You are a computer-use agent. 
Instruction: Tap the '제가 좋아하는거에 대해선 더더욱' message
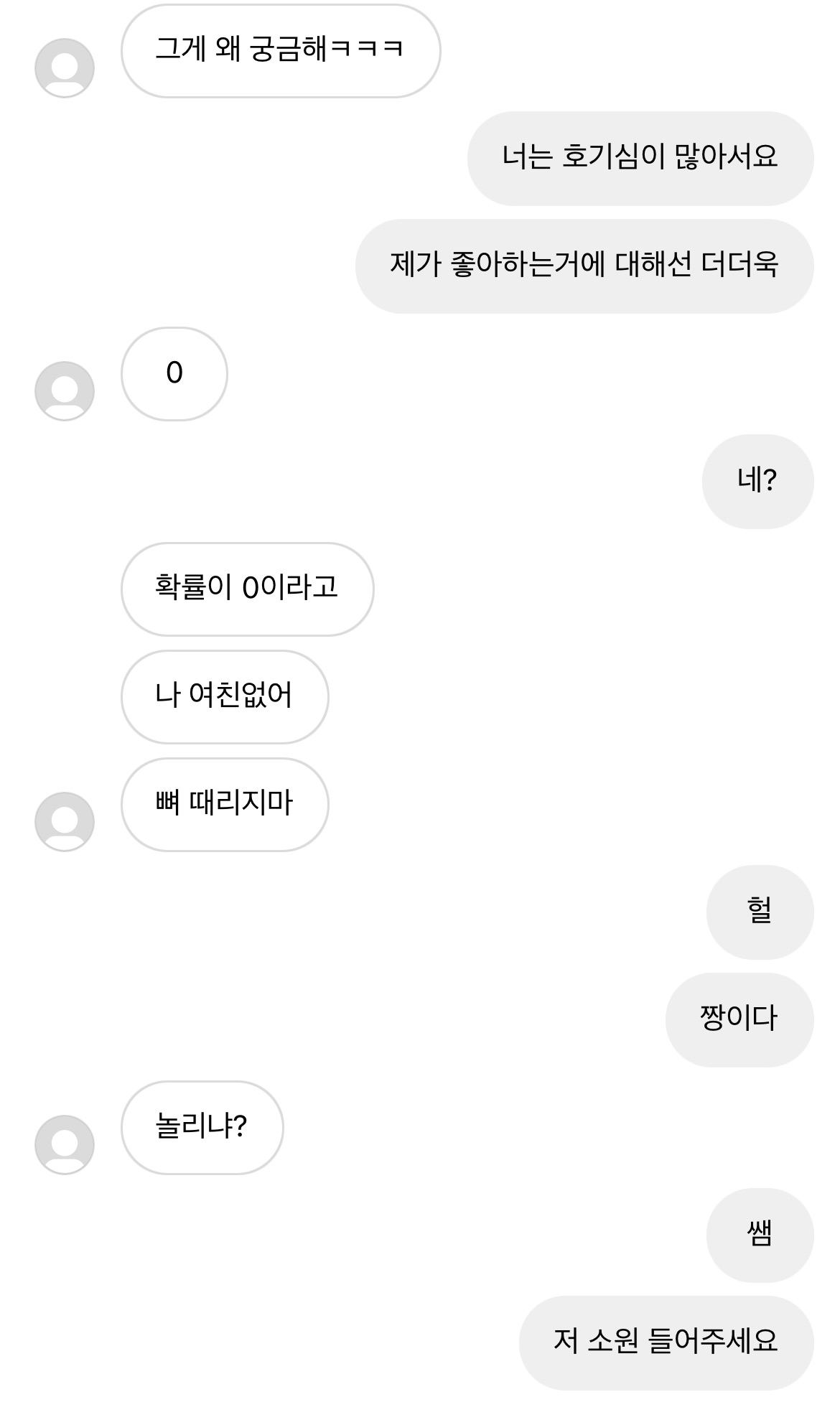pyautogui.click(x=584, y=266)
